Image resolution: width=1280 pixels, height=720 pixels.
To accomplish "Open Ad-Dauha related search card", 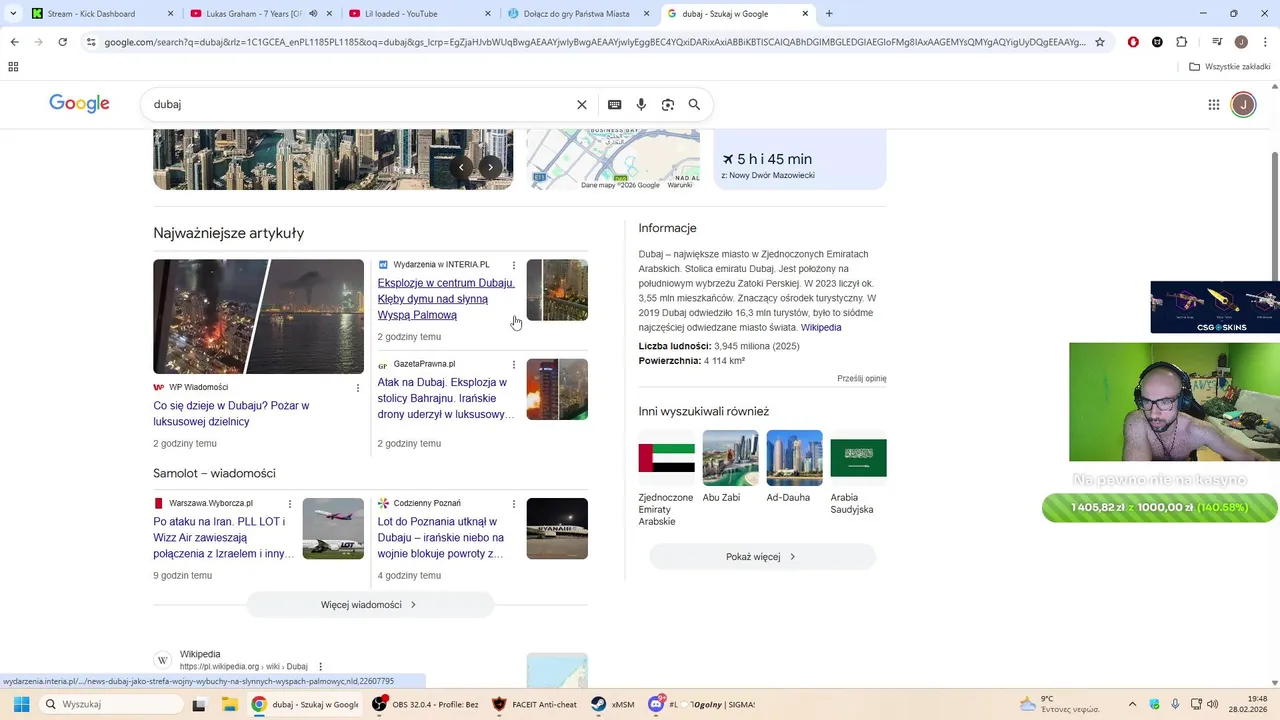I will (x=794, y=467).
